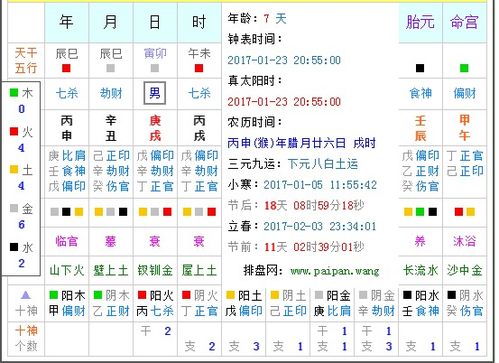
Task: Click the gray 金 legend square
Action: pos(14,208)
